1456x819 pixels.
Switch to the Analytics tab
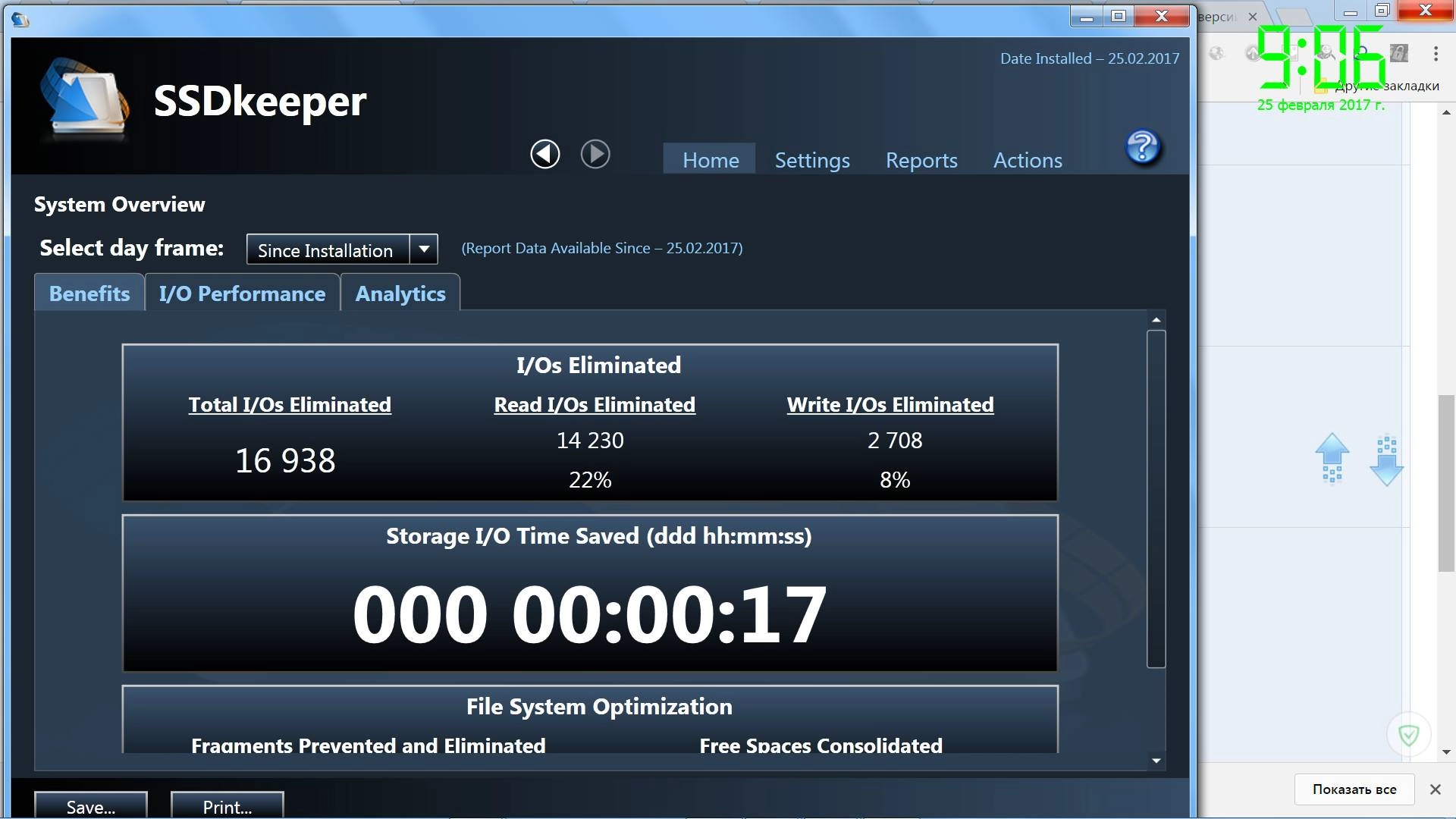(400, 293)
